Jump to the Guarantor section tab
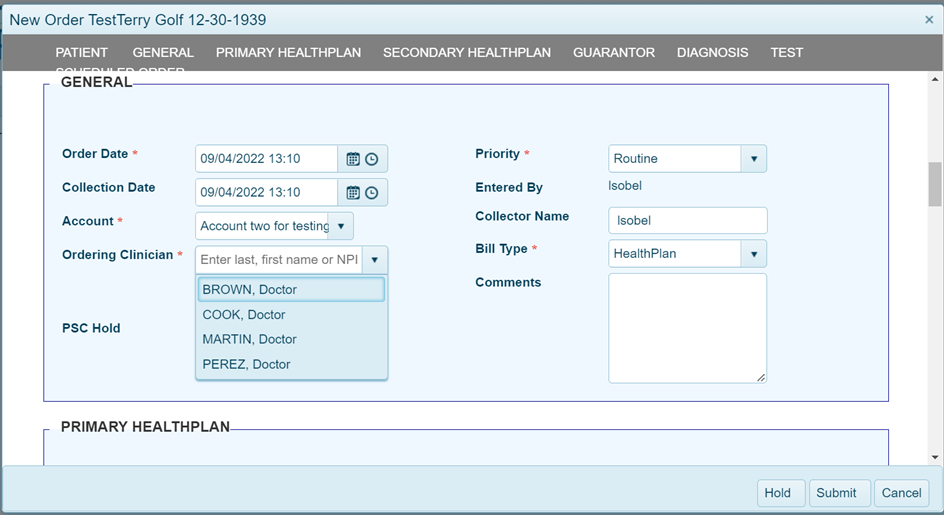 tap(614, 53)
